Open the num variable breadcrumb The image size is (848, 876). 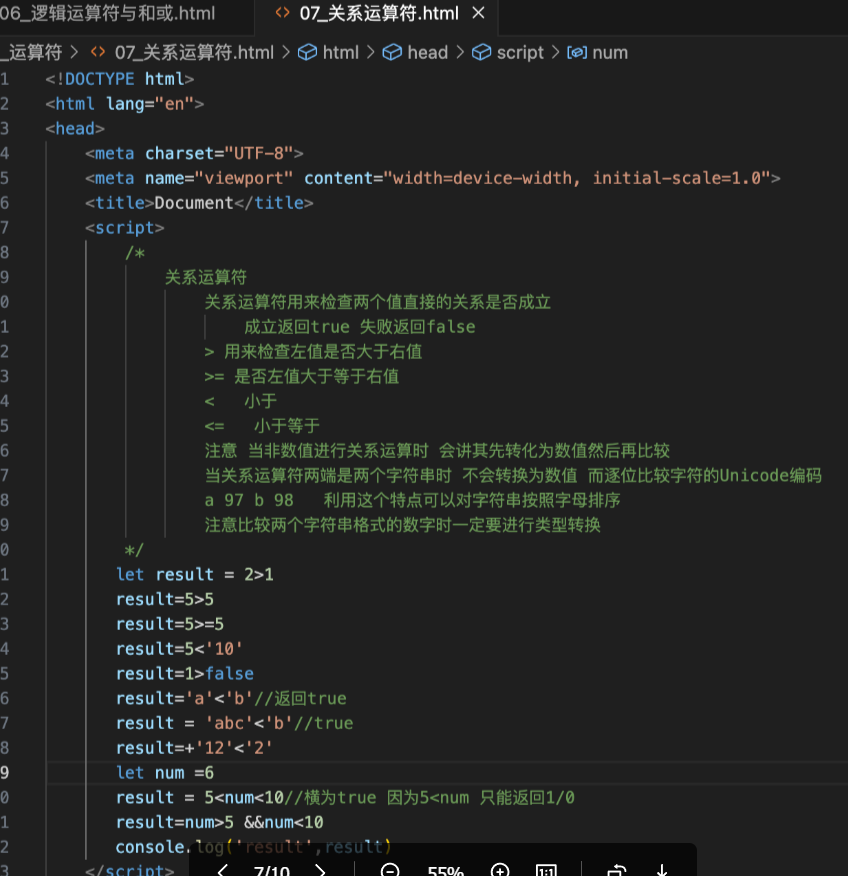point(609,53)
